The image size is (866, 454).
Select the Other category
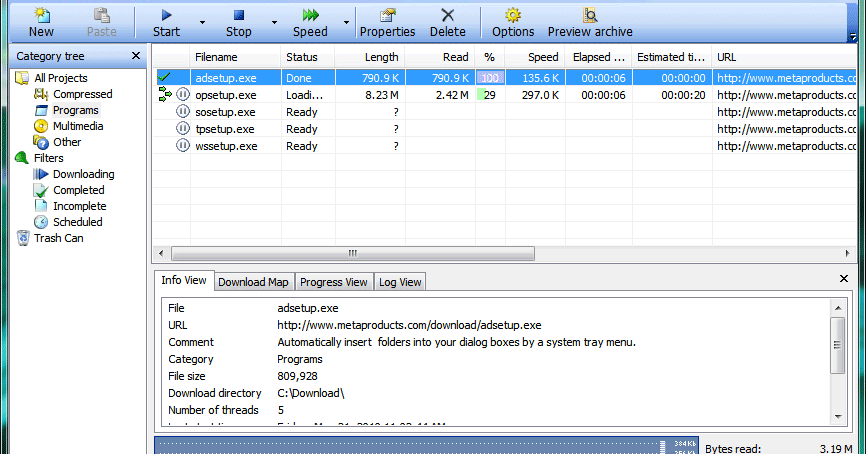click(x=67, y=142)
